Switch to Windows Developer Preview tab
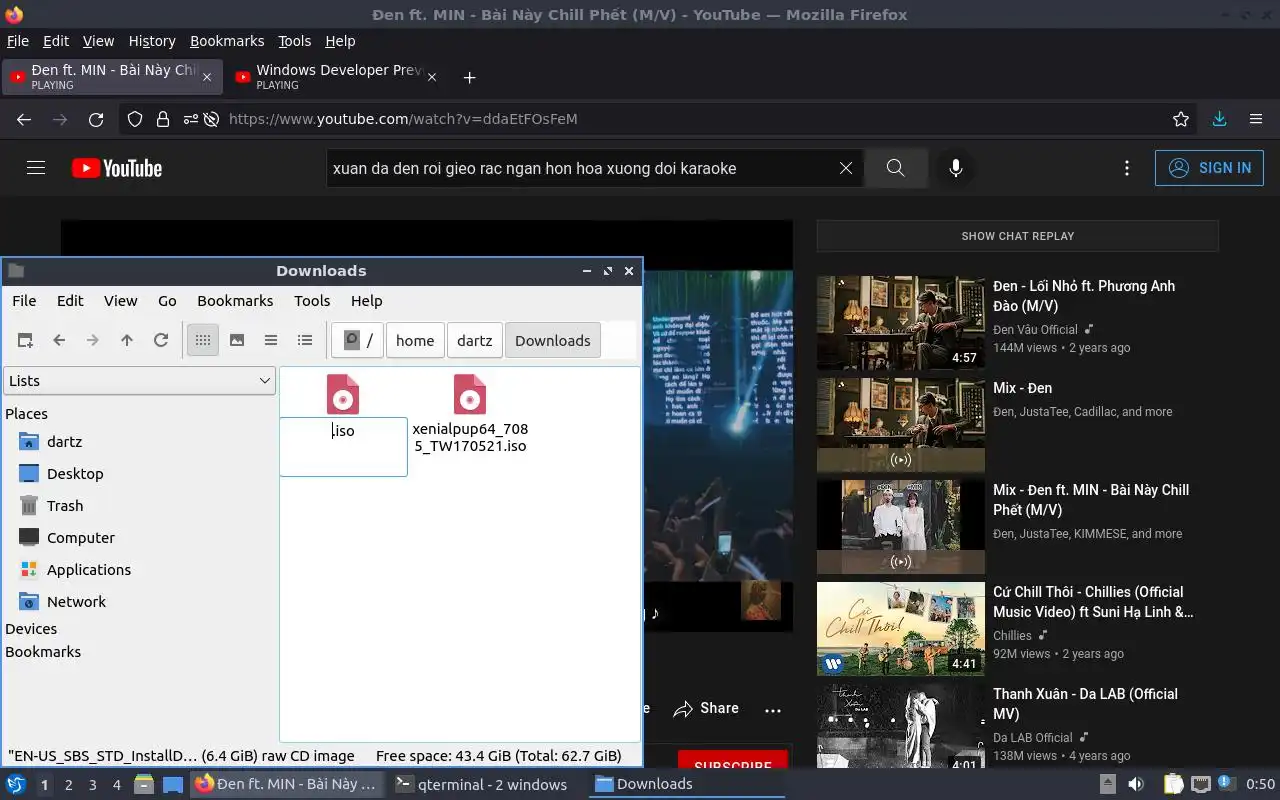The width and height of the screenshot is (1280, 800). (338, 77)
